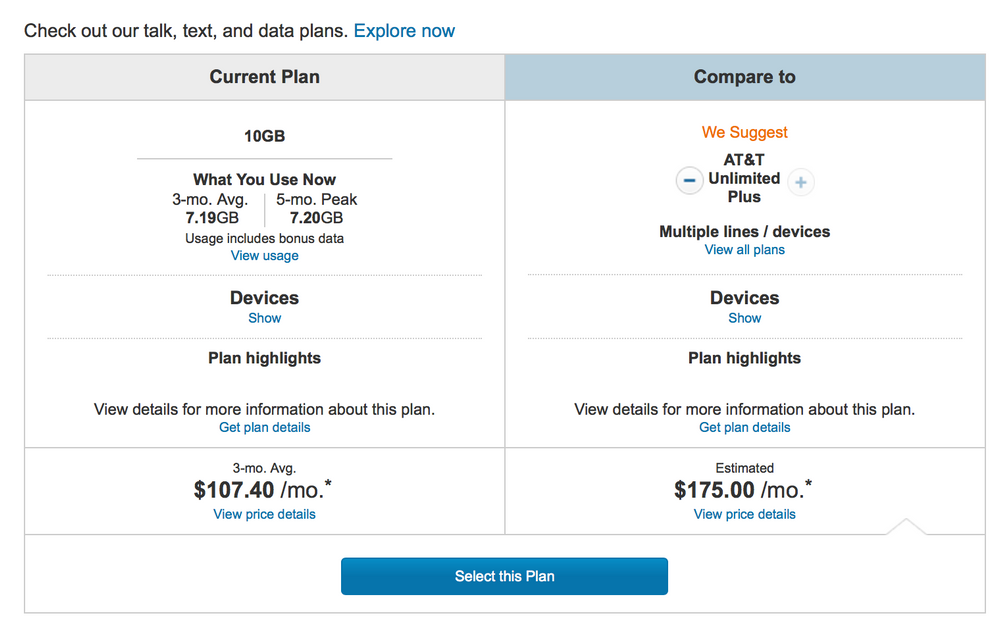Viewport: 999px width, 625px height.
Task: Select the Current Plan column header
Action: 265,77
